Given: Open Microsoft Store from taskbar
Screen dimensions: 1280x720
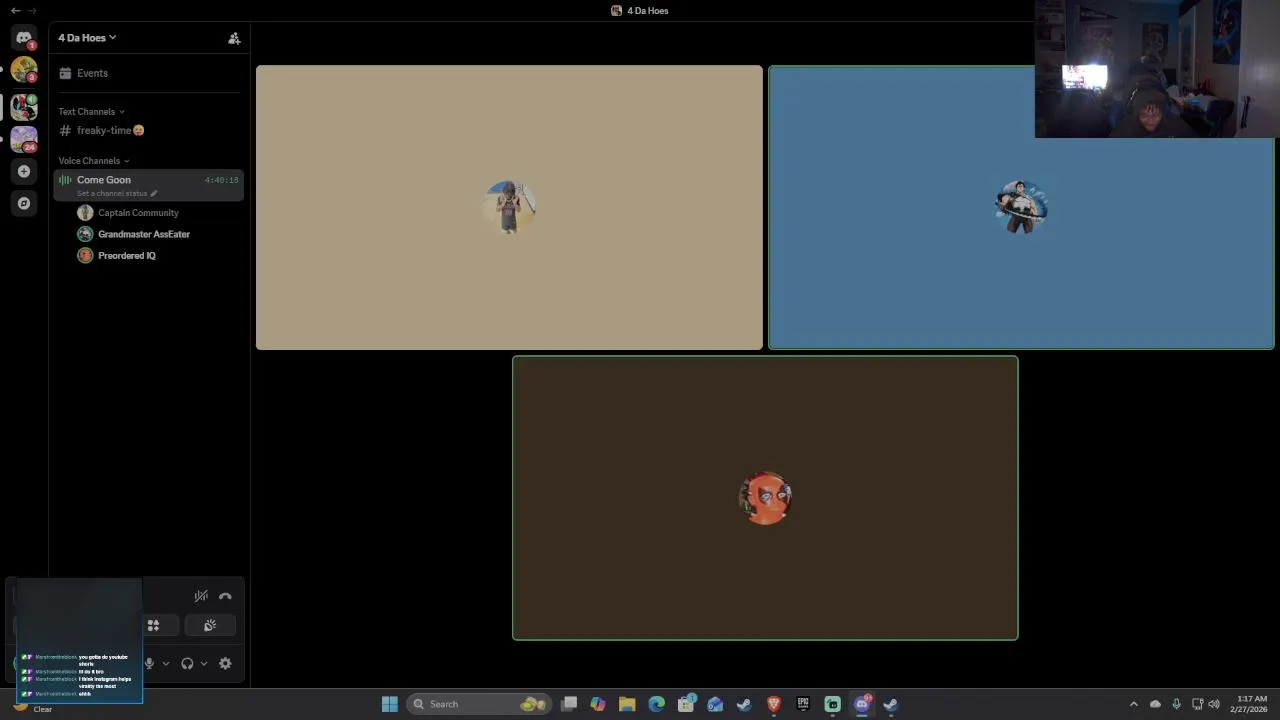Looking at the screenshot, I should [686, 704].
